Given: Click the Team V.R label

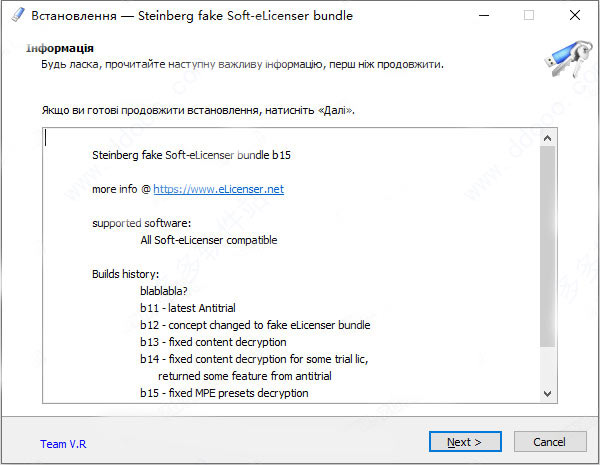Looking at the screenshot, I should point(61,443).
